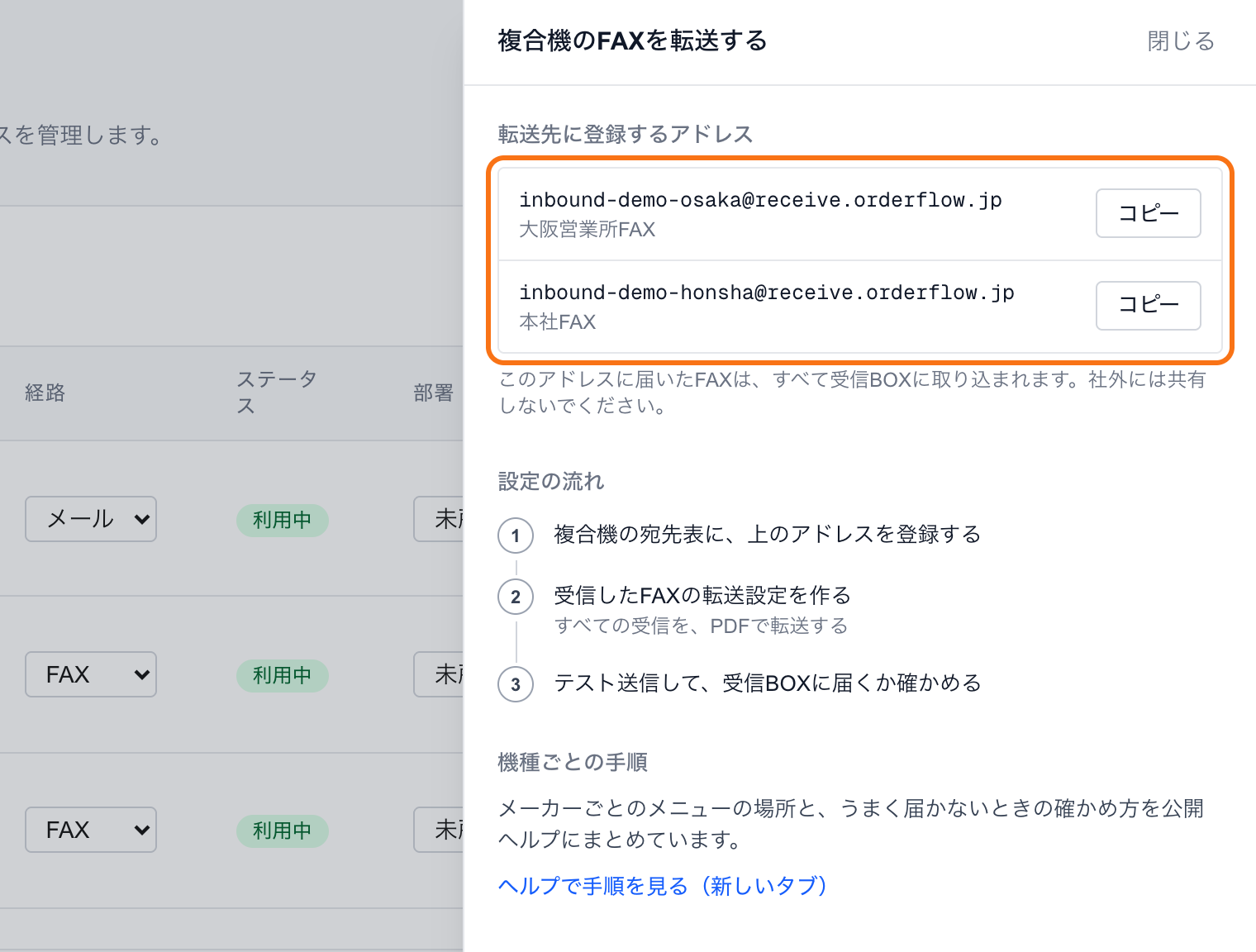Click the 経路 column header
The image size is (1256, 952).
tap(45, 393)
